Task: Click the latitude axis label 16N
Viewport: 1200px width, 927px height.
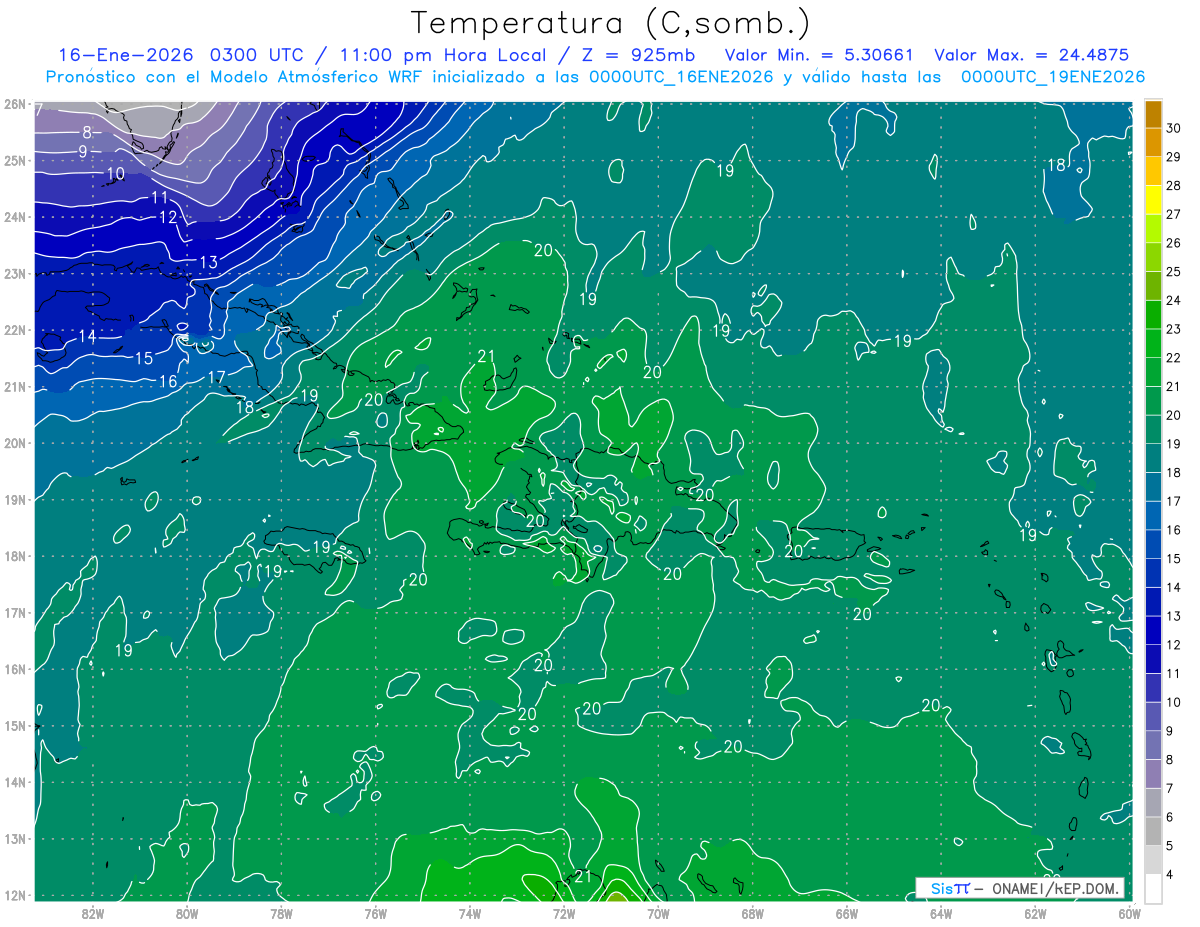Action: point(14,669)
